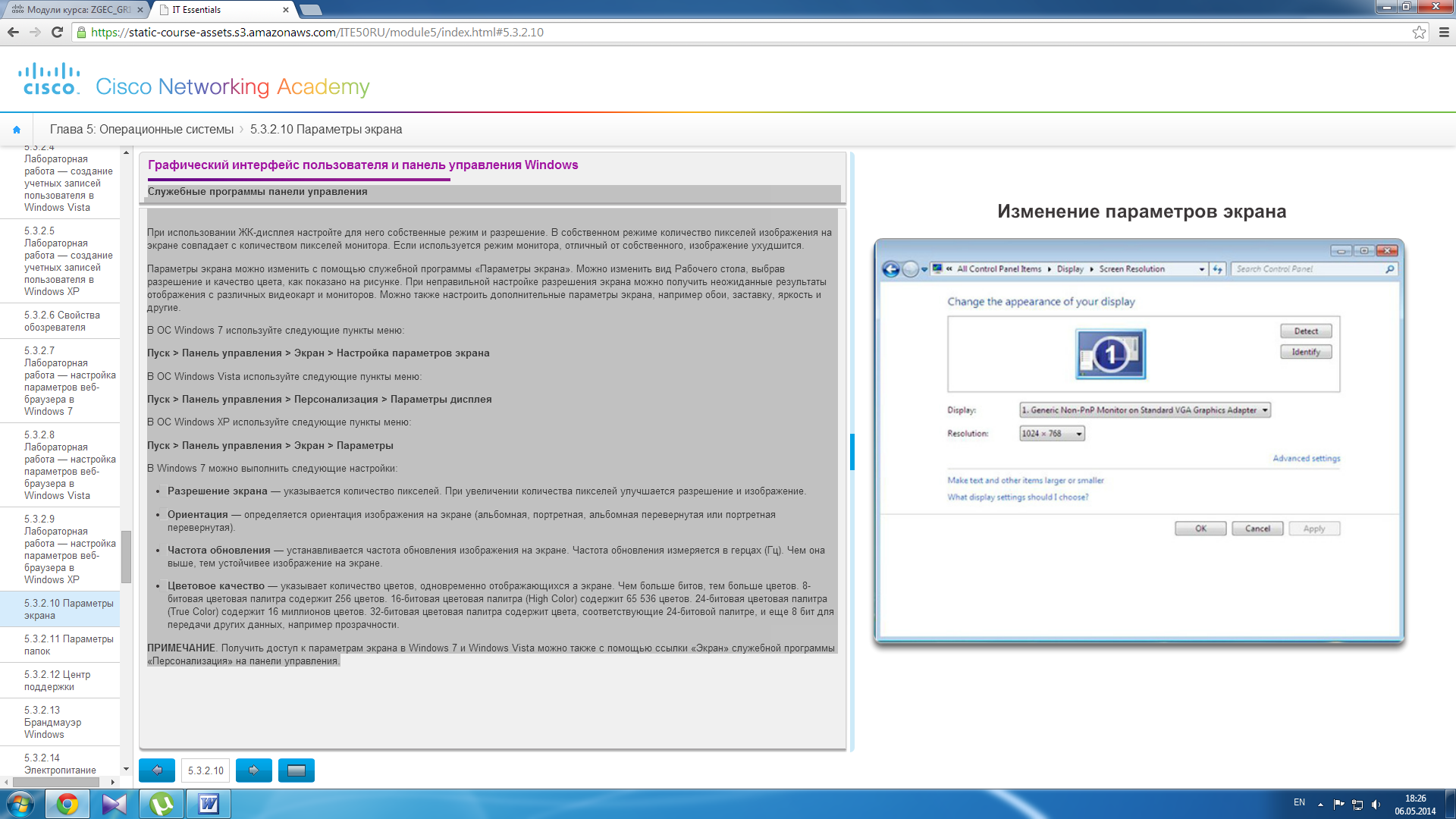Image resolution: width=1456 pixels, height=819 pixels.
Task: Click subheading Служебные программы панели управления
Action: tap(257, 191)
